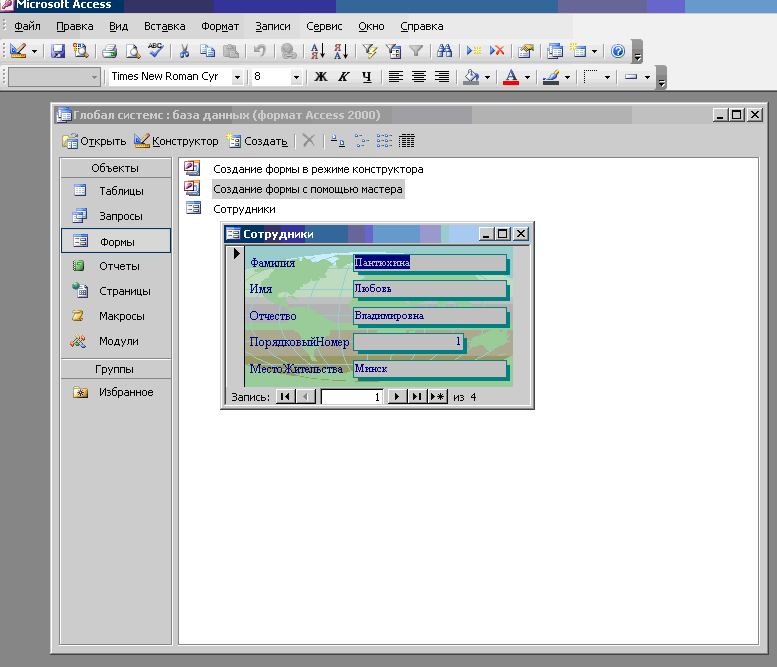This screenshot has width=777, height=667.
Task: Align text right
Action: point(442,77)
